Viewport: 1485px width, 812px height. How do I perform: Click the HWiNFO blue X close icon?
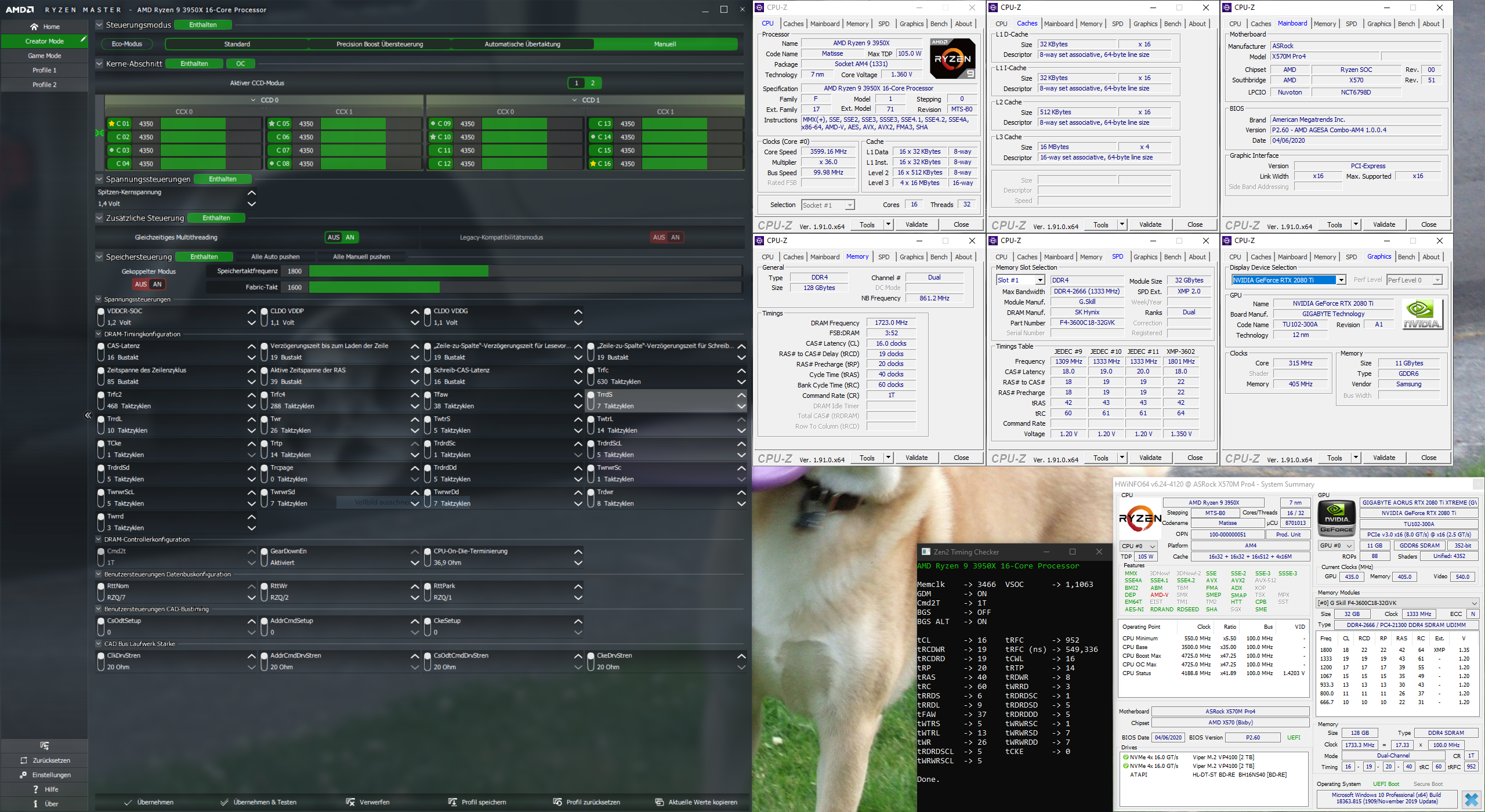tap(1470, 800)
